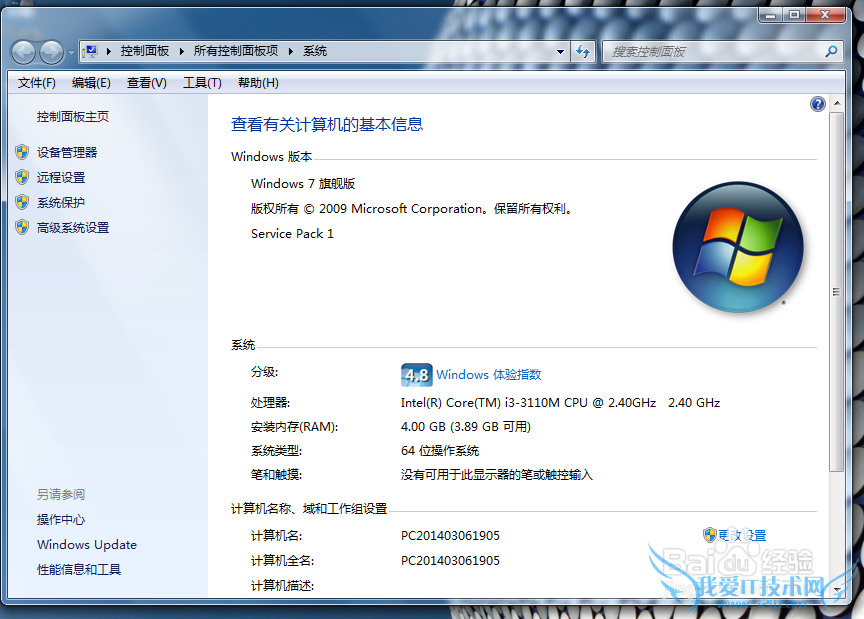
Task: Expand arrow before 控制面板 in address bar
Action: point(109,51)
